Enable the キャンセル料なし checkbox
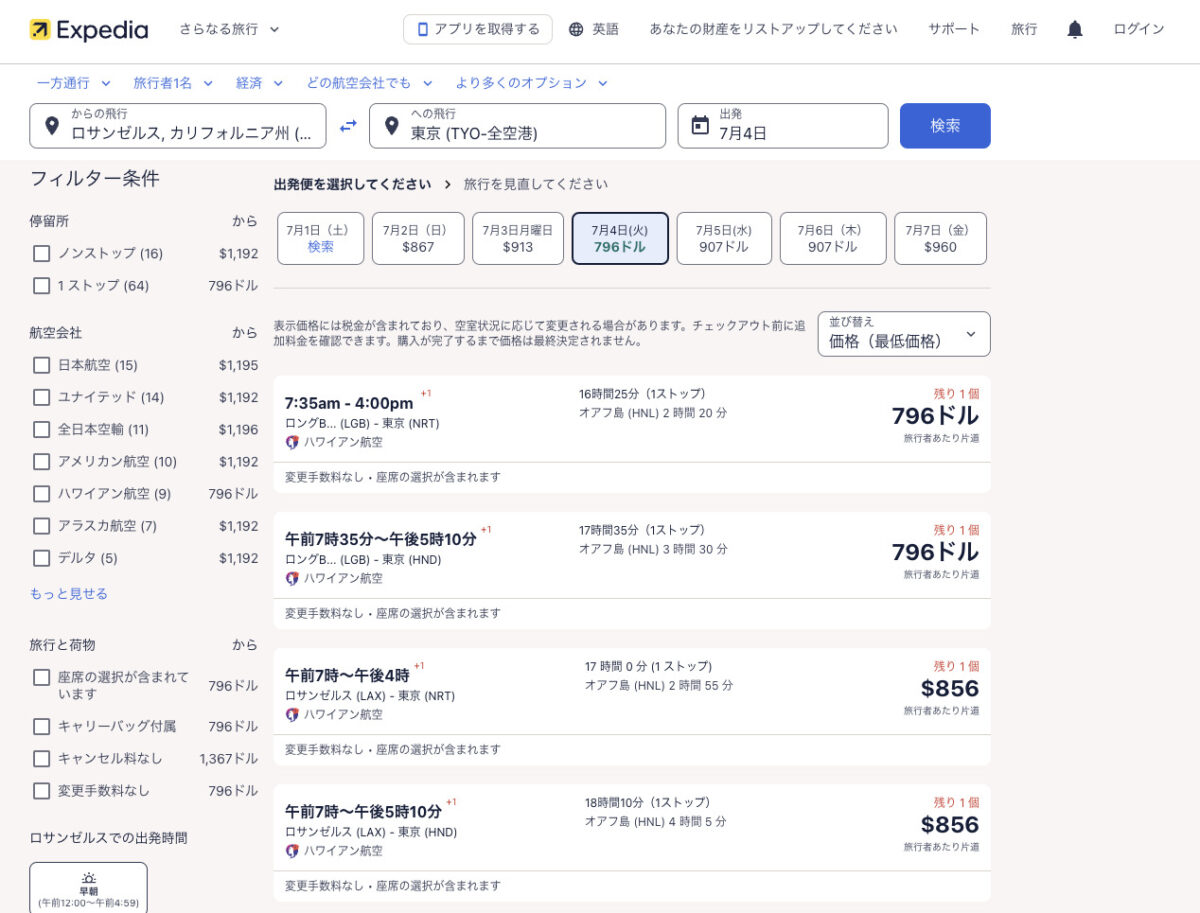1200x913 pixels. [41, 759]
